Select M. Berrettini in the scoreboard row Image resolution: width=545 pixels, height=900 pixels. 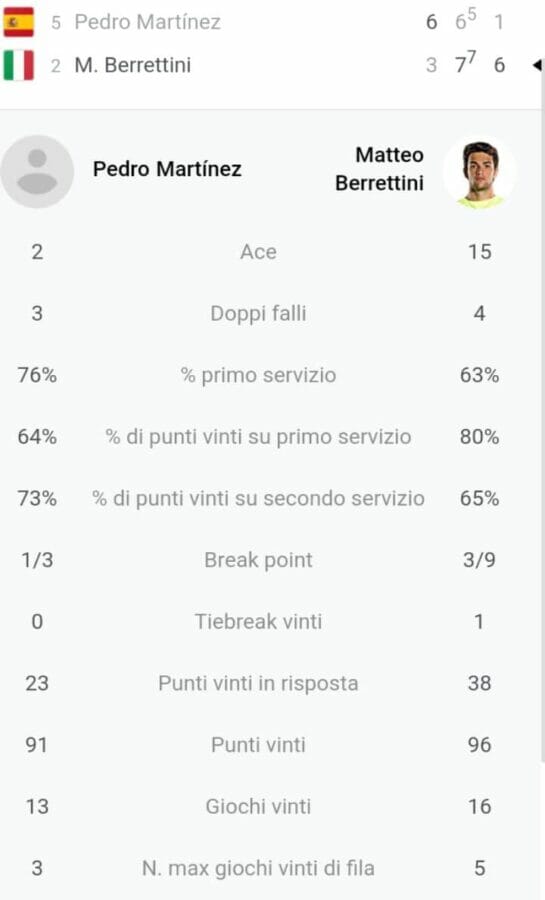(133, 65)
